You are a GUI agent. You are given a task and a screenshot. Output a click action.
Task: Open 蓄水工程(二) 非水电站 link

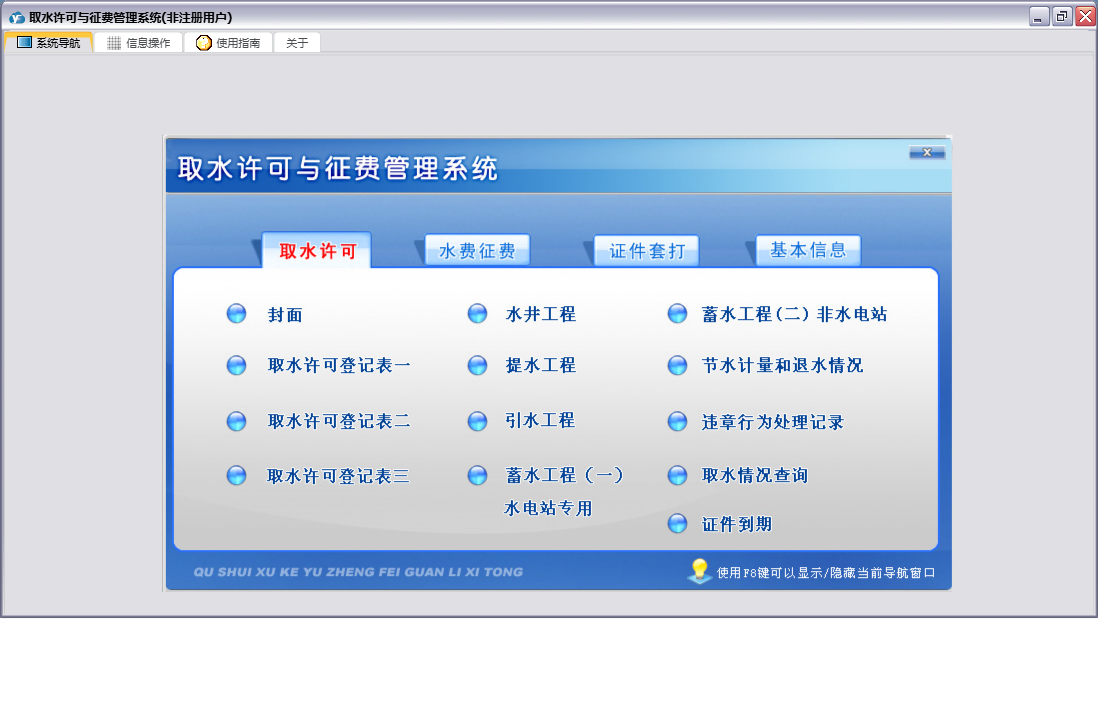[x=794, y=314]
